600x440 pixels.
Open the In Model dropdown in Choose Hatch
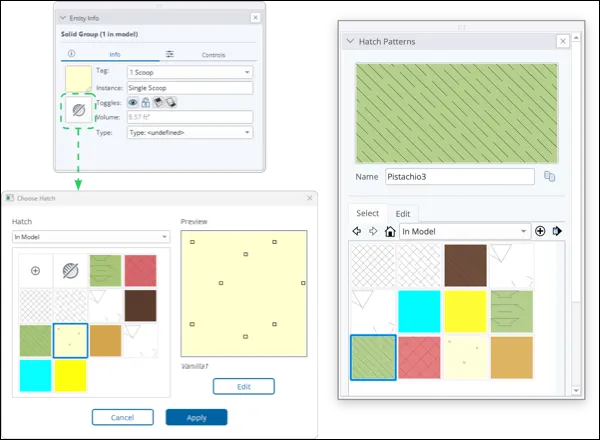point(91,237)
